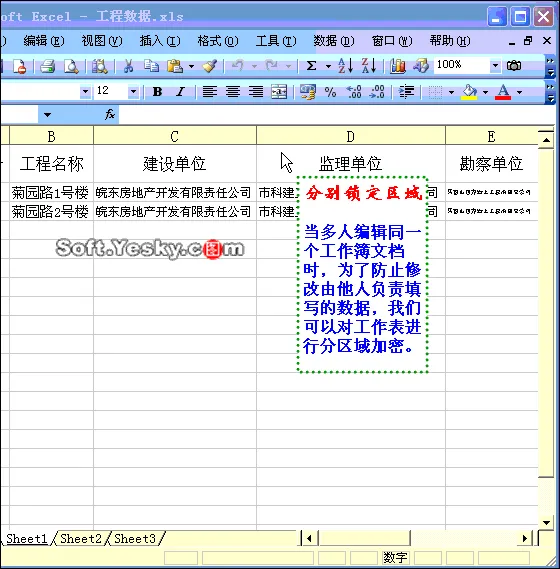Image resolution: width=560 pixels, height=569 pixels.
Task: Click the camera icon in toolbar
Action: 514,66
